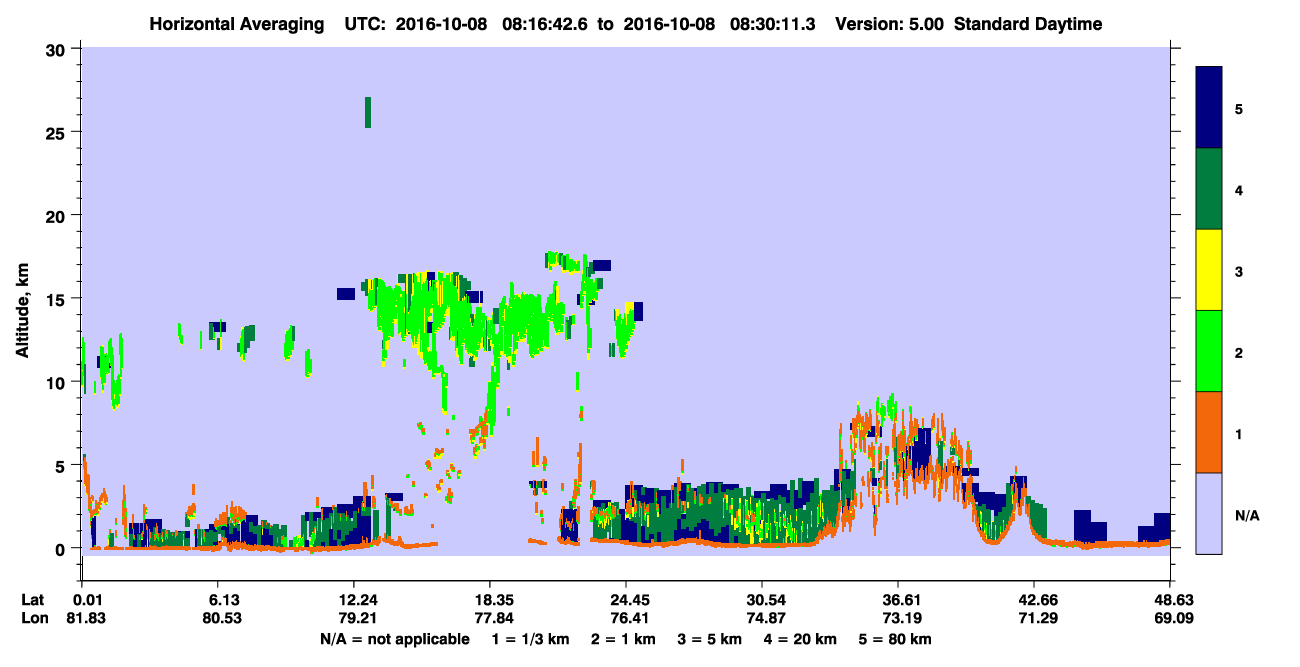
Task: Click the start time '08:16:42.6'
Action: pos(544,24)
